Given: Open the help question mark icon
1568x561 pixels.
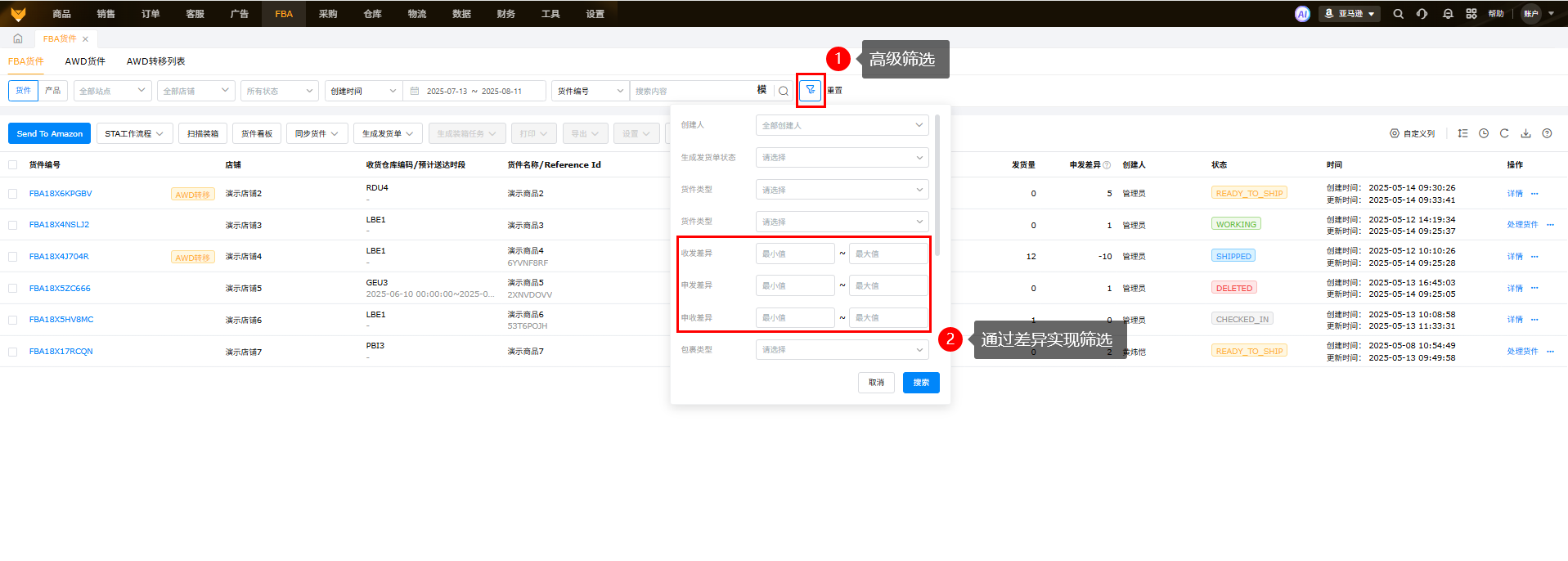Looking at the screenshot, I should pyautogui.click(x=1547, y=133).
